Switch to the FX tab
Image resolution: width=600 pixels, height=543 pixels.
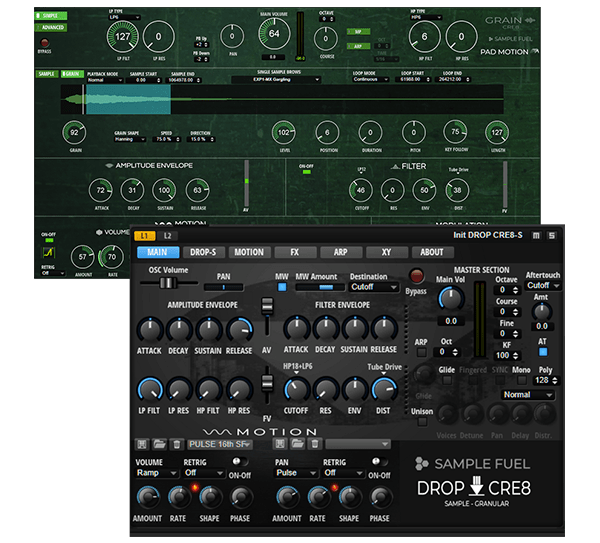coord(295,252)
